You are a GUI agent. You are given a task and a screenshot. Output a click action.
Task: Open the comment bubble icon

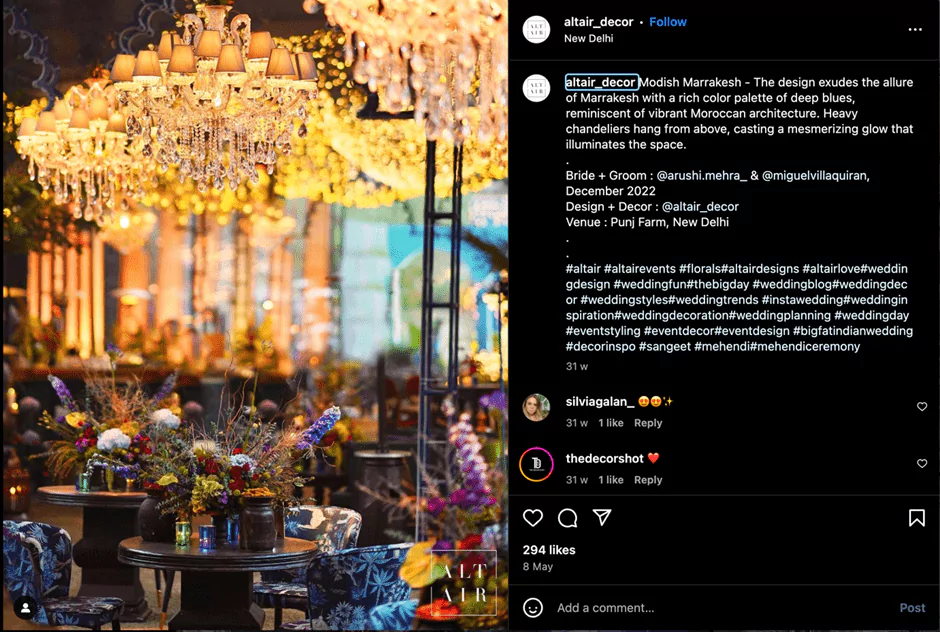[567, 517]
